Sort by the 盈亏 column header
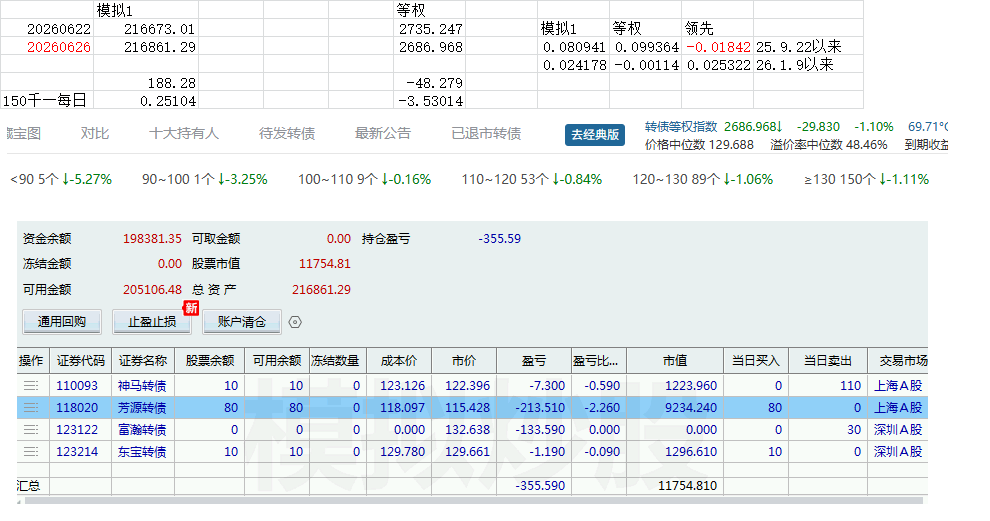990x521 pixels. (x=534, y=361)
